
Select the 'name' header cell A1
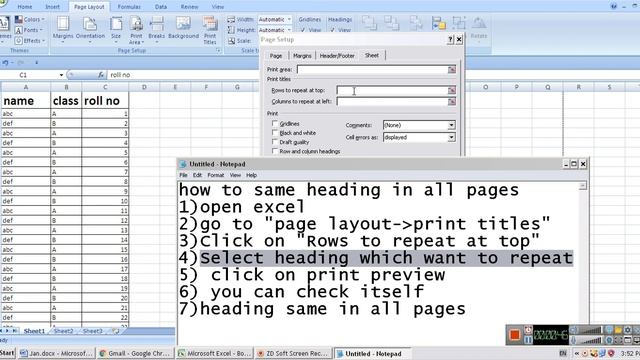tap(25, 101)
